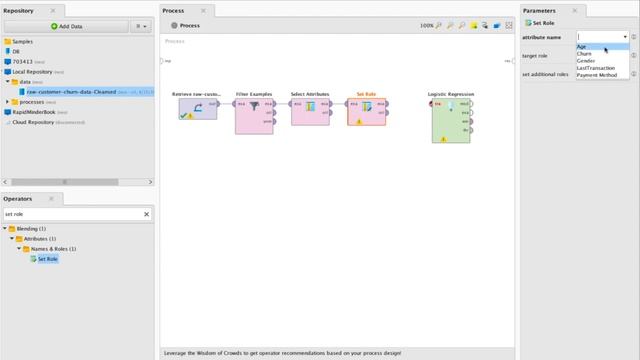Screen dimensions: 640x360
Task: Switch to the Repository tab
Action: tap(19, 11)
